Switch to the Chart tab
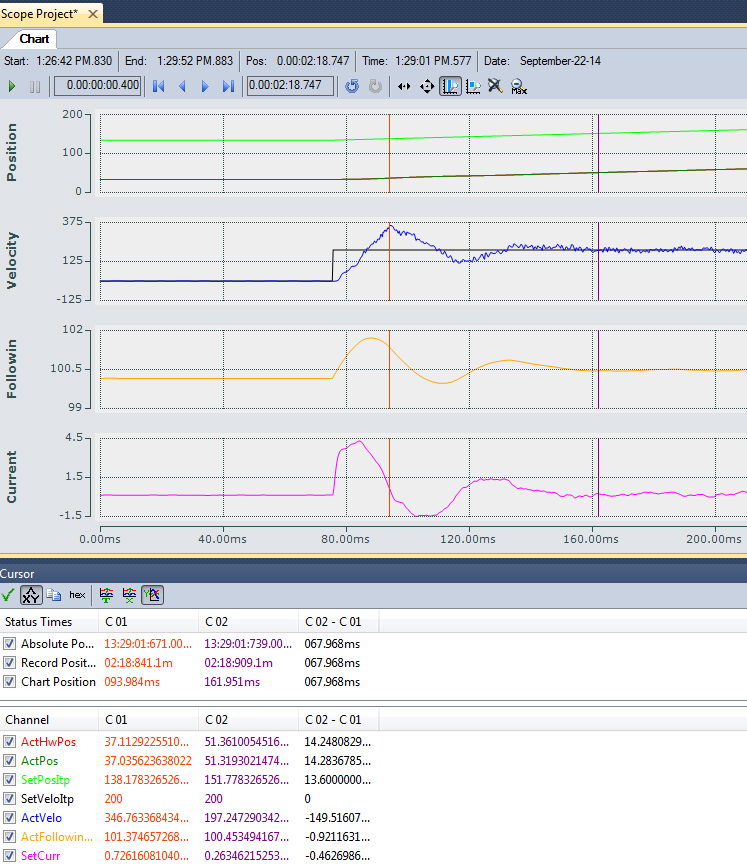Screen dimensions: 747x867 coord(34,39)
